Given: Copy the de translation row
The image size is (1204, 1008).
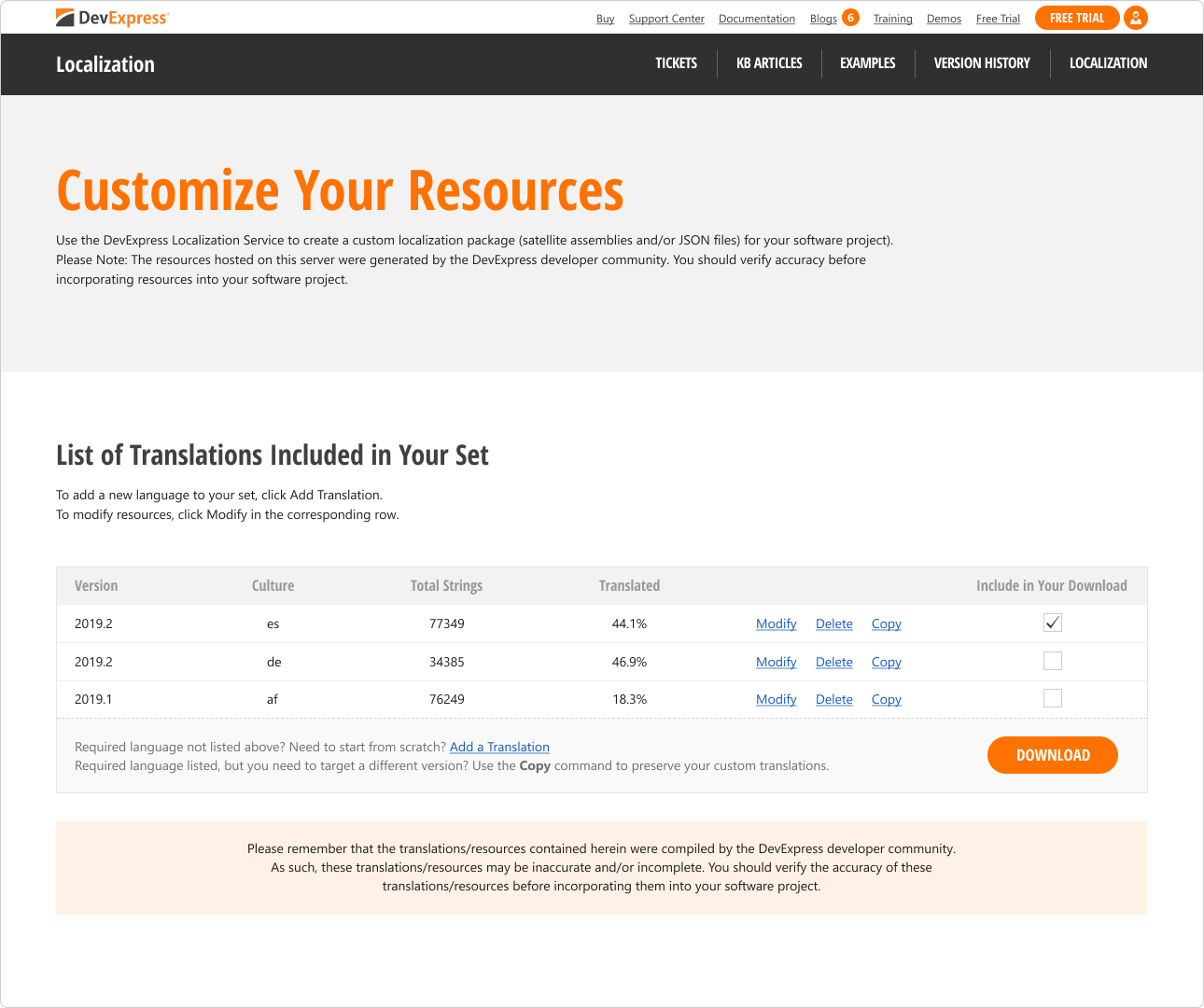Looking at the screenshot, I should click(887, 662).
